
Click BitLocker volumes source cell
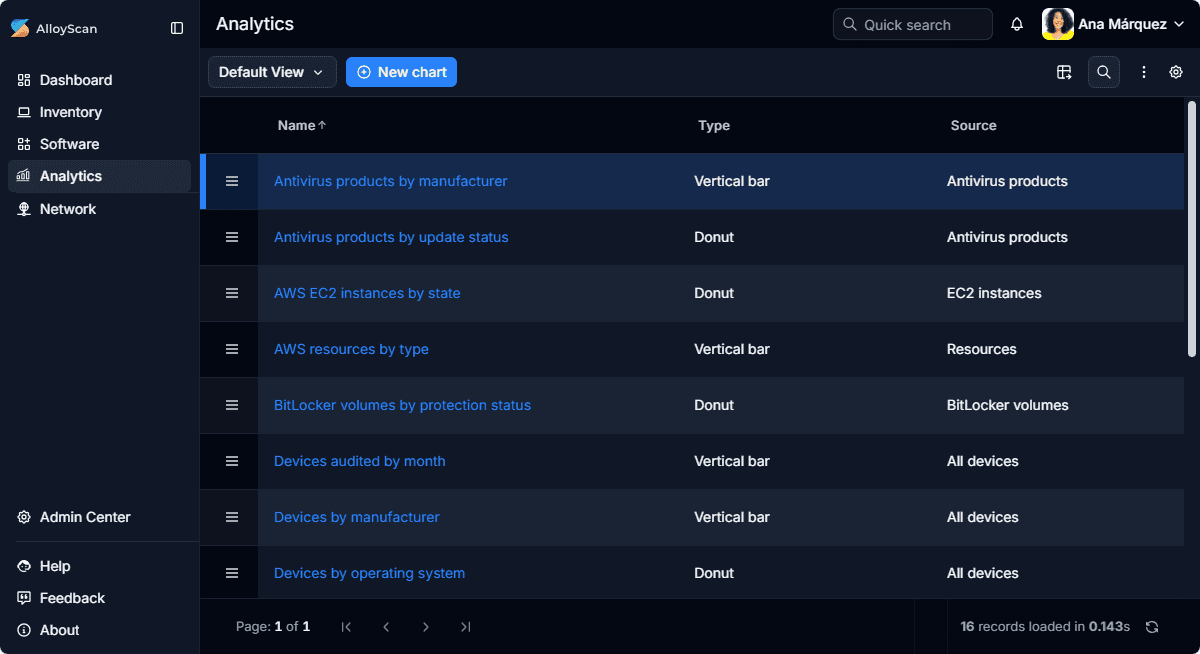(x=1008, y=405)
